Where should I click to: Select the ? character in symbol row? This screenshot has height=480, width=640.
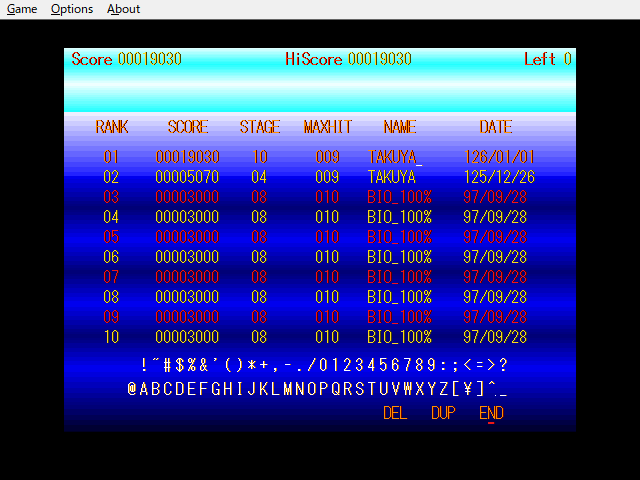503,365
